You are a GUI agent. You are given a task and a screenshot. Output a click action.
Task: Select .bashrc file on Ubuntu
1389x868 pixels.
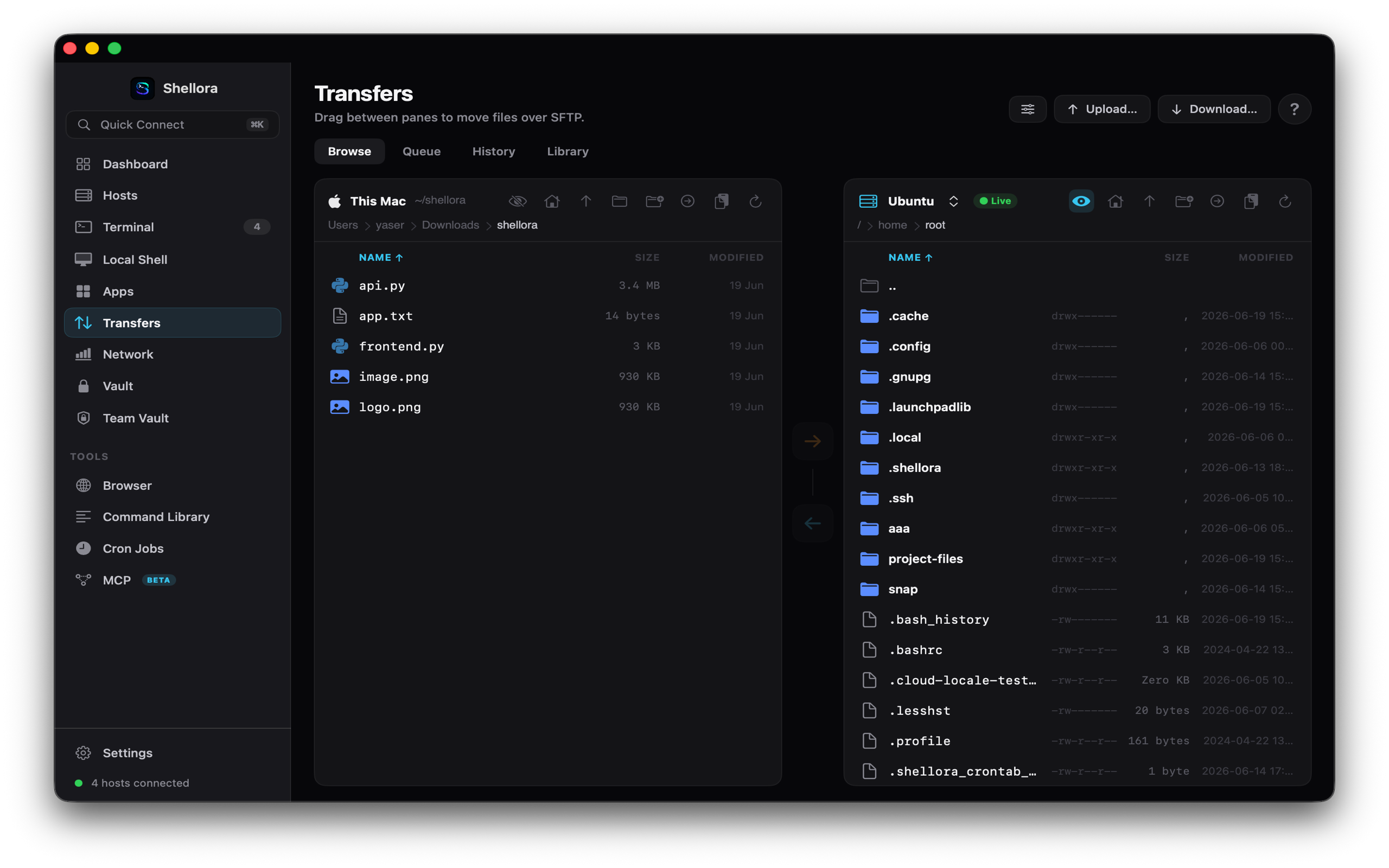(1077, 650)
